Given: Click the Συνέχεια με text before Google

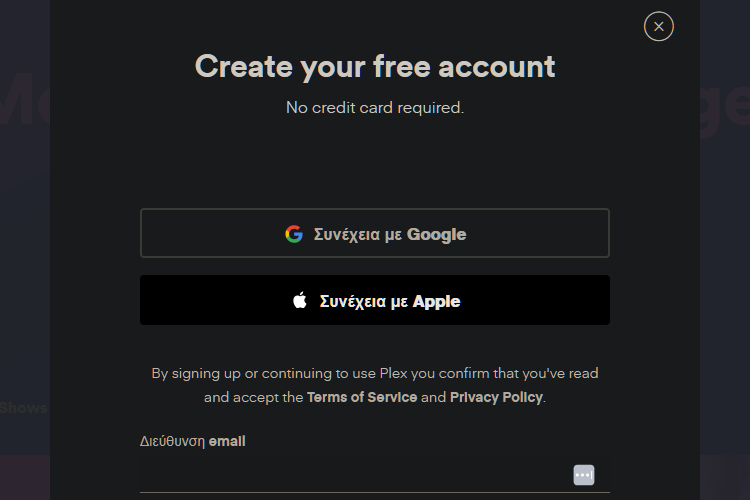Looking at the screenshot, I should (x=357, y=234).
